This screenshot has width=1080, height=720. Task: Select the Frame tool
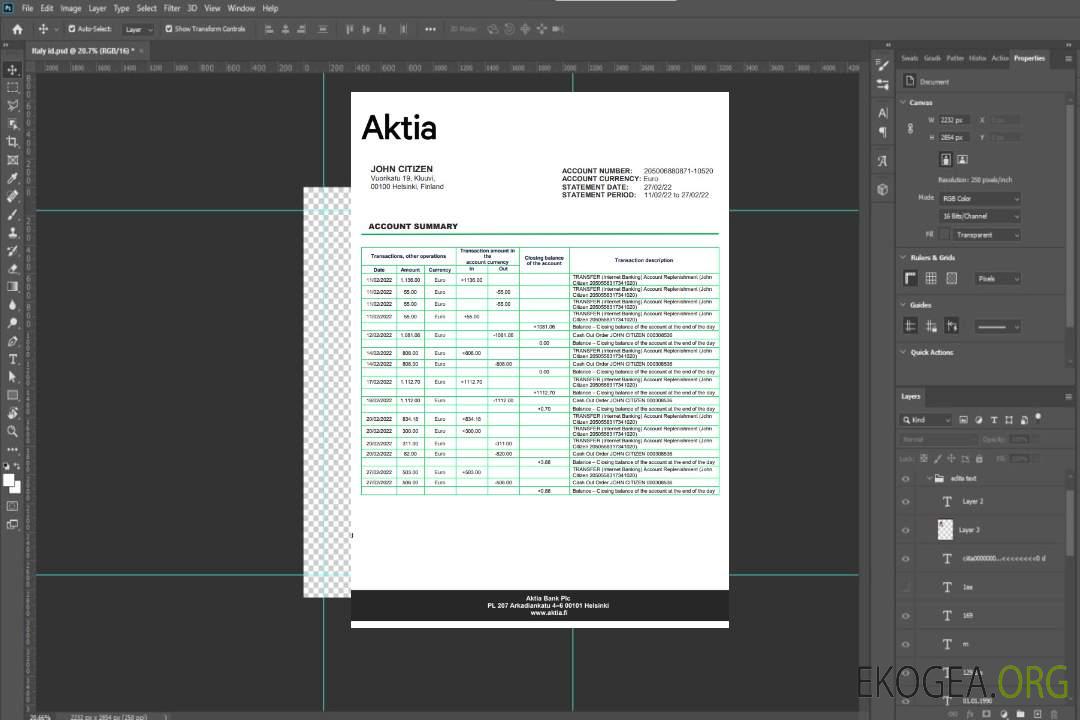click(12, 160)
